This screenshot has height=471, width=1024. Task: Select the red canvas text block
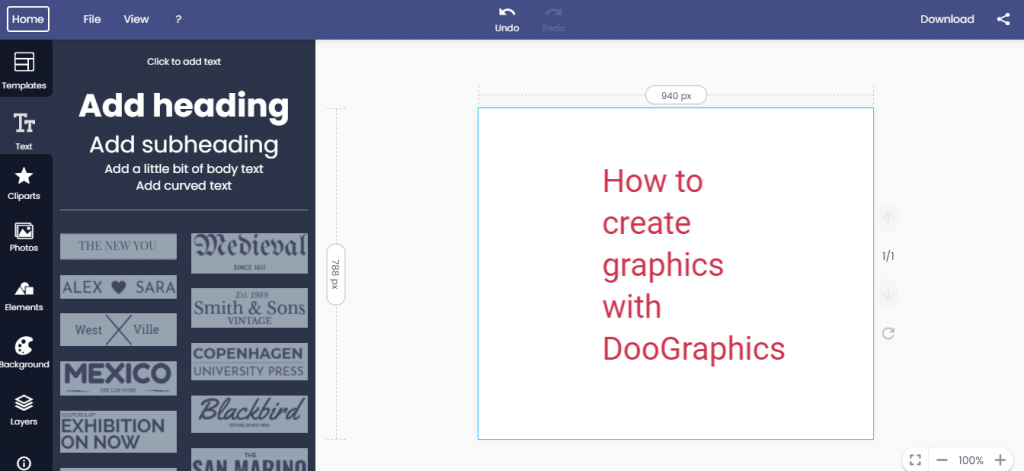pos(694,264)
